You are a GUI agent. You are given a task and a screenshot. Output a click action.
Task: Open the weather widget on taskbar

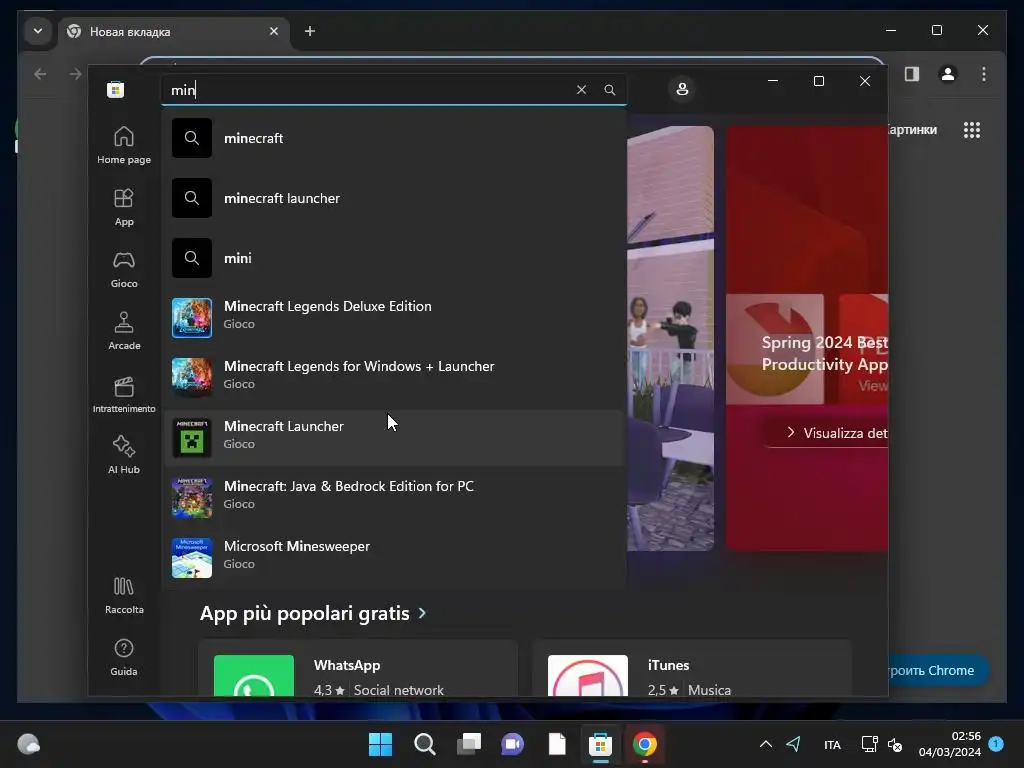pyautogui.click(x=28, y=744)
